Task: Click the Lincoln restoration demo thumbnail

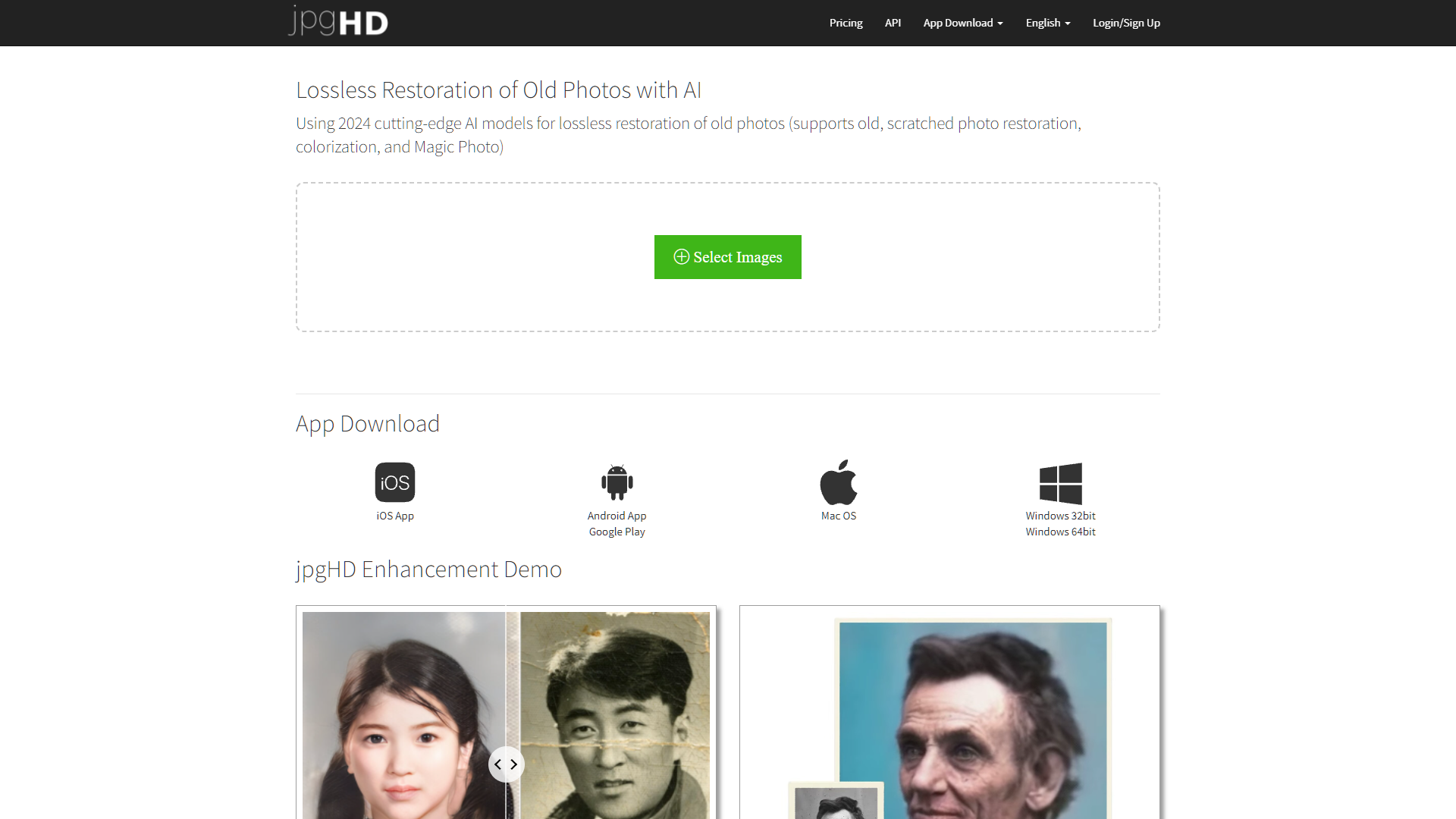Action: (949, 711)
